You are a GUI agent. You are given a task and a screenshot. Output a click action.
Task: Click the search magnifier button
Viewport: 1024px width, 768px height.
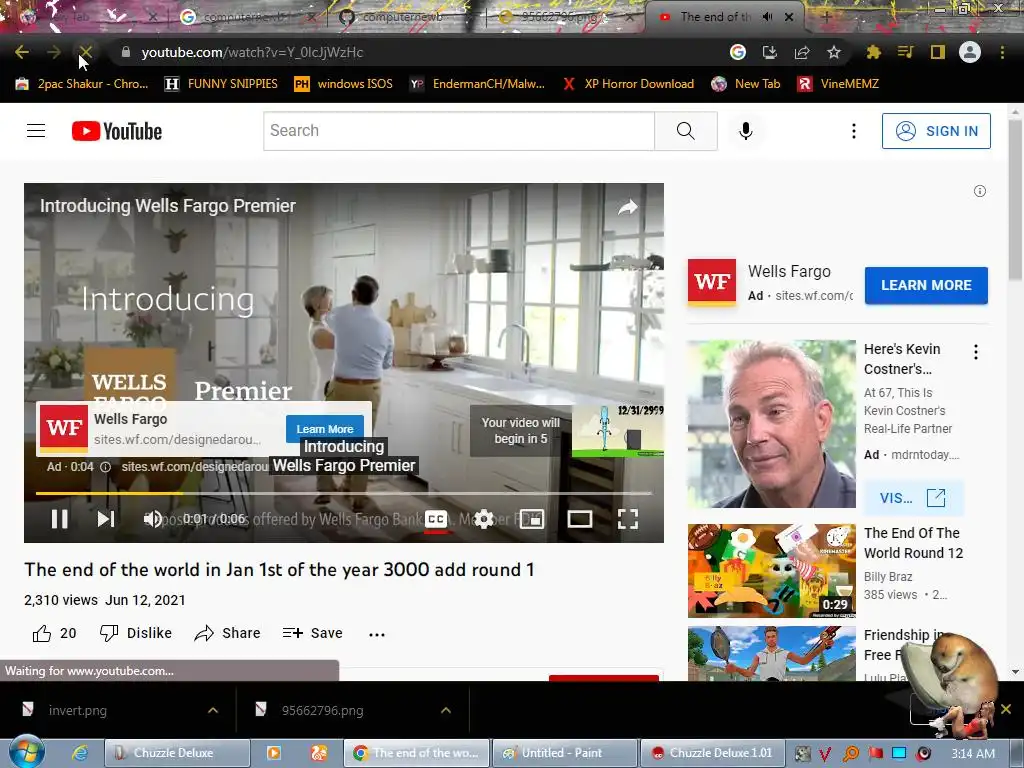point(686,131)
